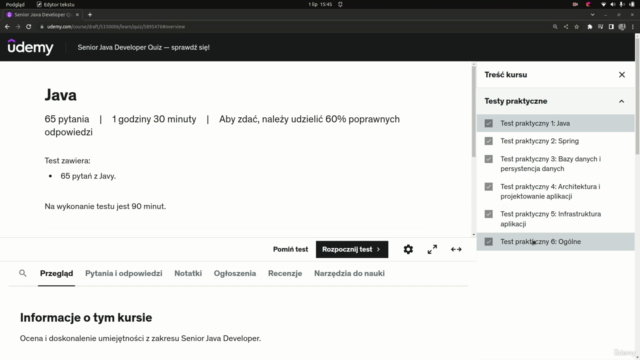
Task: Close the Treść kursu sidebar panel
Action: 622,75
